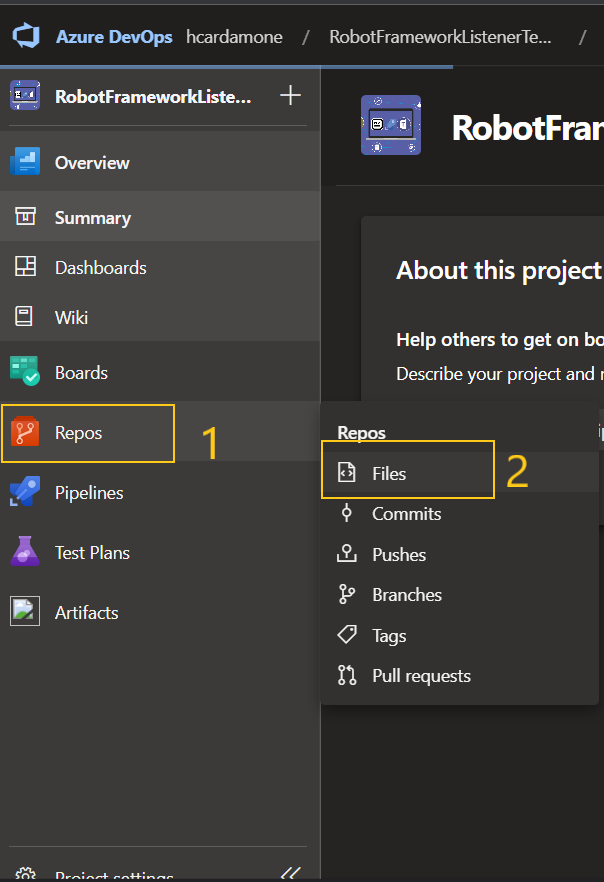
Task: Click the plus icon beside project name
Action: point(290,96)
